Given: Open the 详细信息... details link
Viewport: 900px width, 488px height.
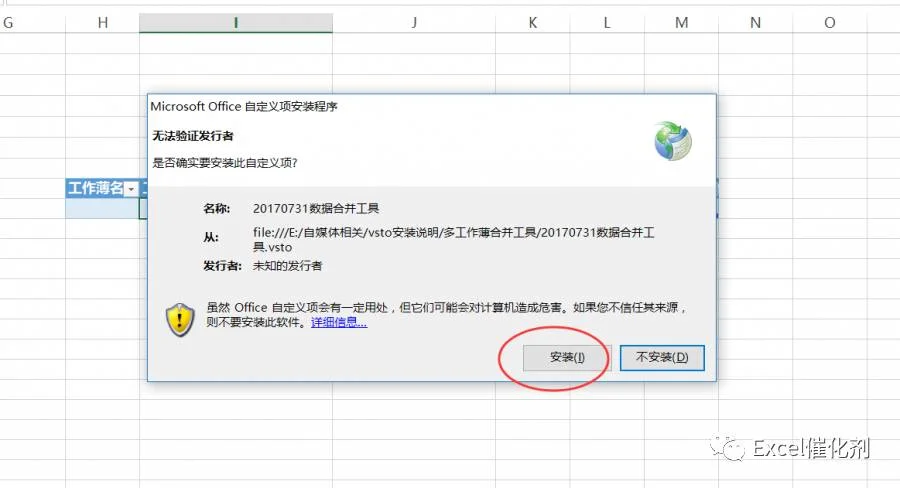Looking at the screenshot, I should click(339, 322).
